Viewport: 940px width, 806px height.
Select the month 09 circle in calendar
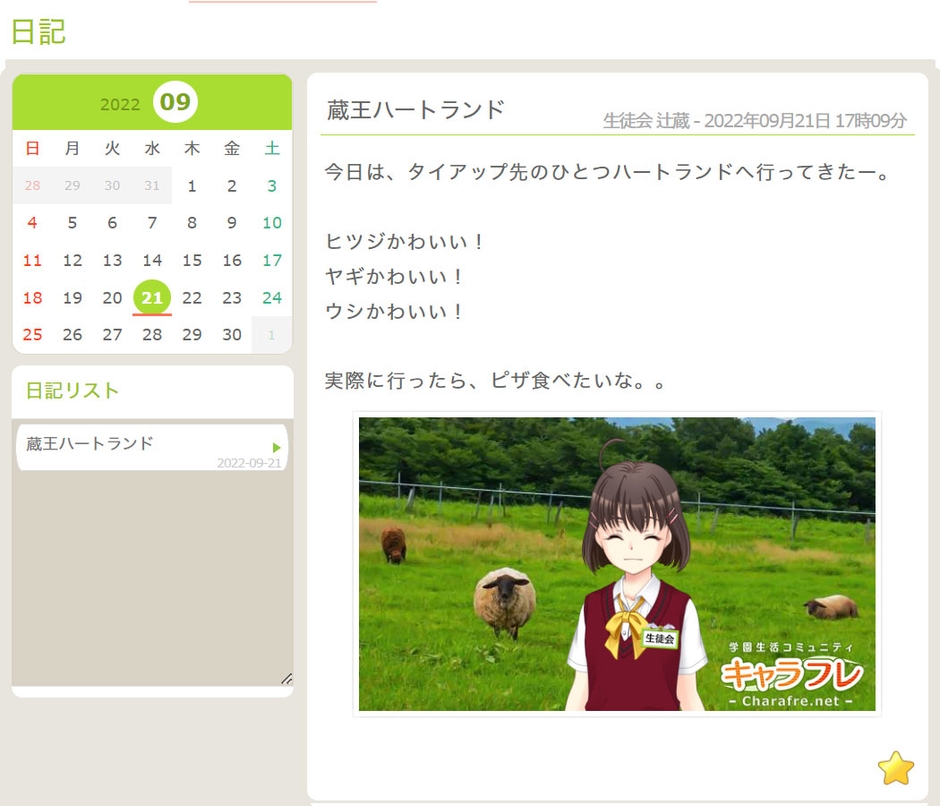(175, 102)
